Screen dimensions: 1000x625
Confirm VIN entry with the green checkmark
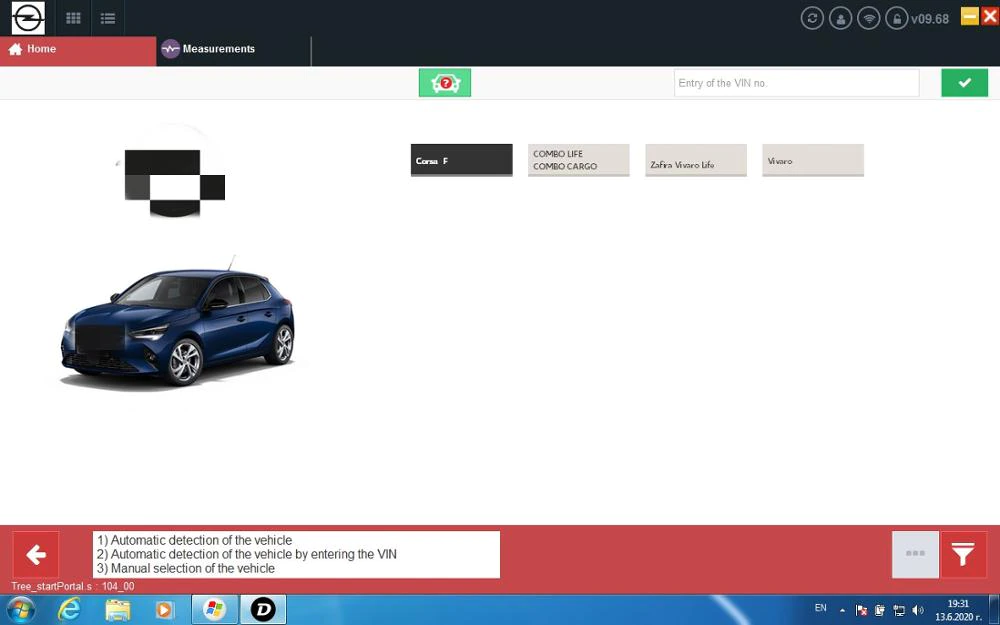[x=963, y=82]
